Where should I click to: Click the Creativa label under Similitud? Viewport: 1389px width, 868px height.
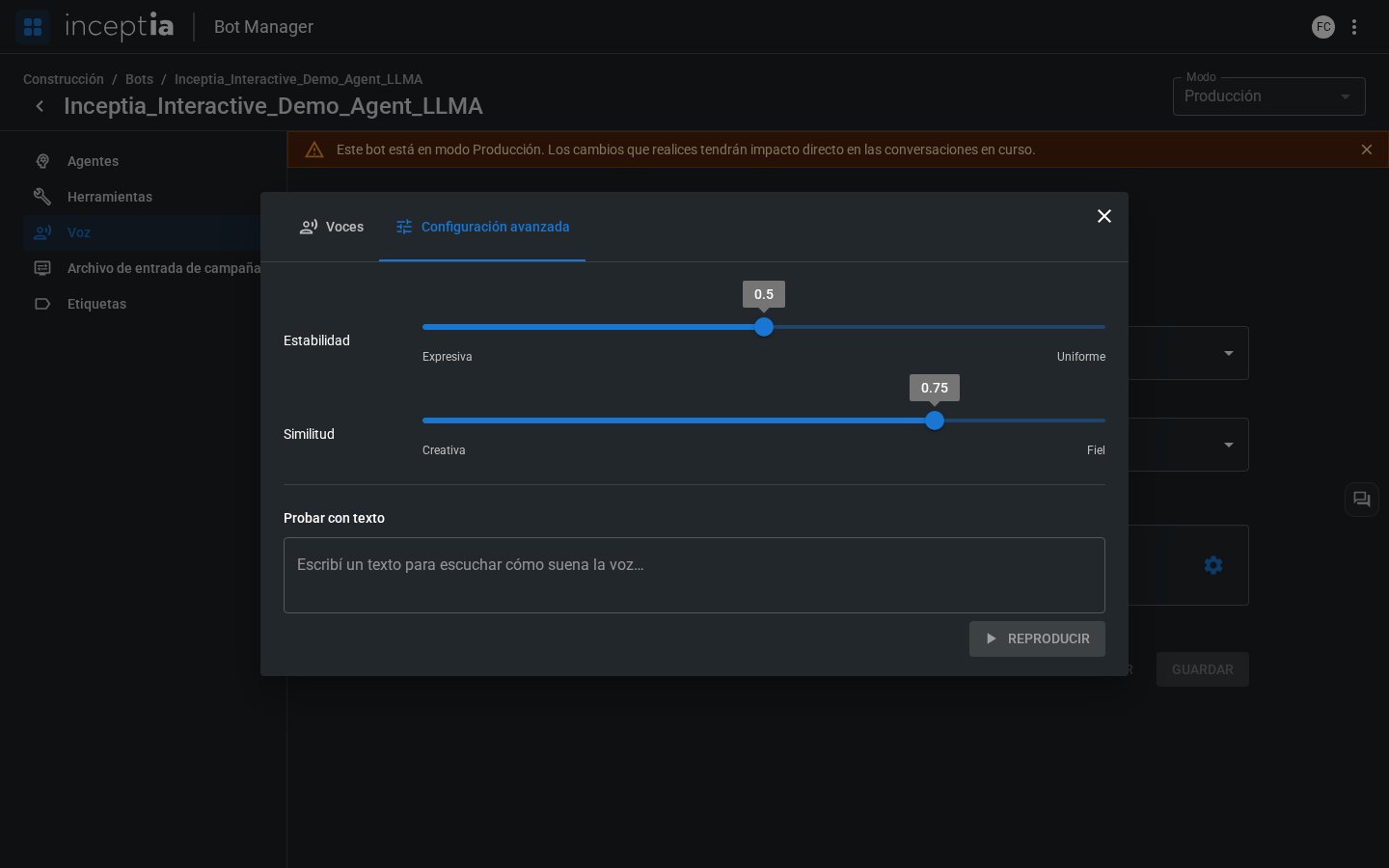pos(444,450)
